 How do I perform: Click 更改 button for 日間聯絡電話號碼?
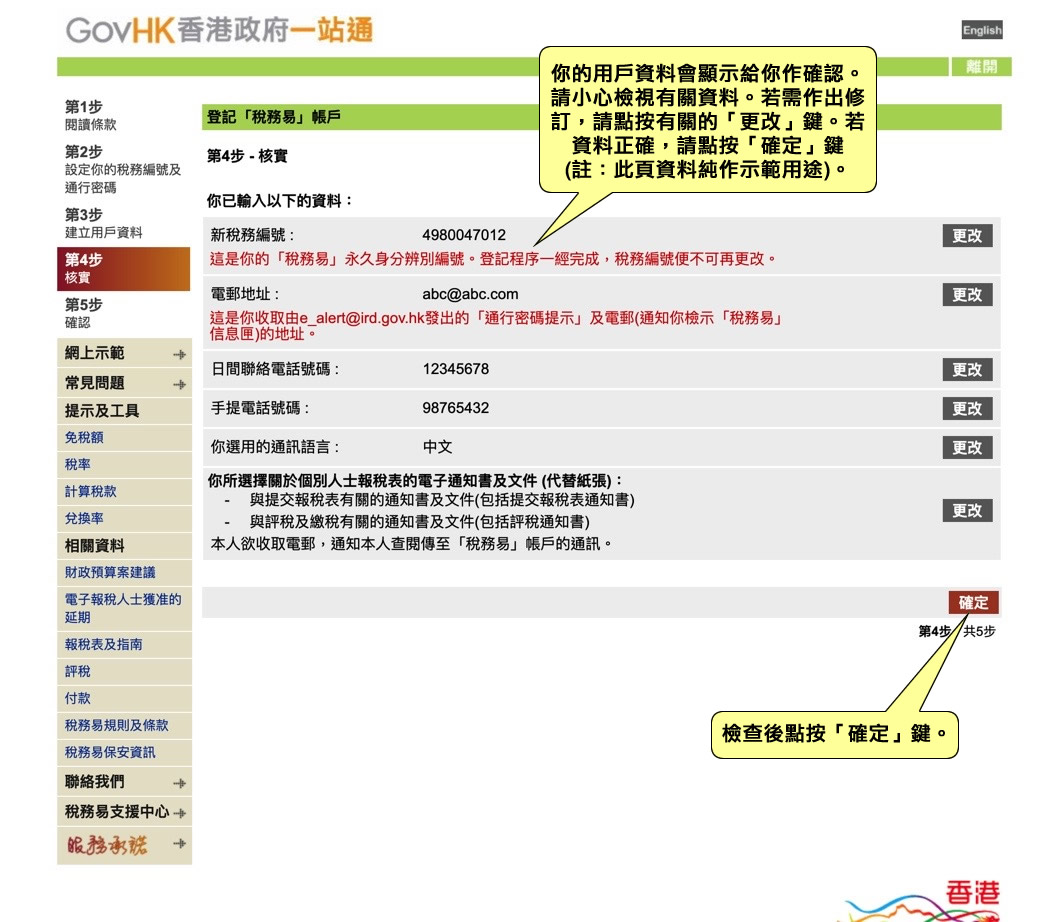coord(967,369)
